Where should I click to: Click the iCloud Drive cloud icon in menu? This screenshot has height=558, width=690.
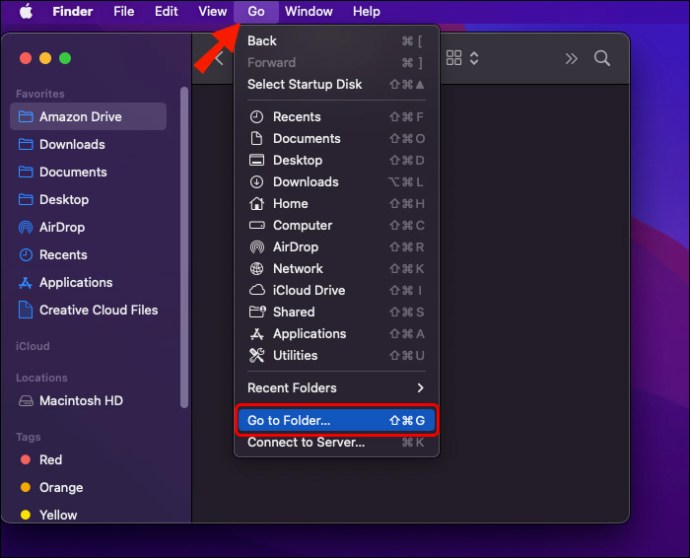(257, 290)
